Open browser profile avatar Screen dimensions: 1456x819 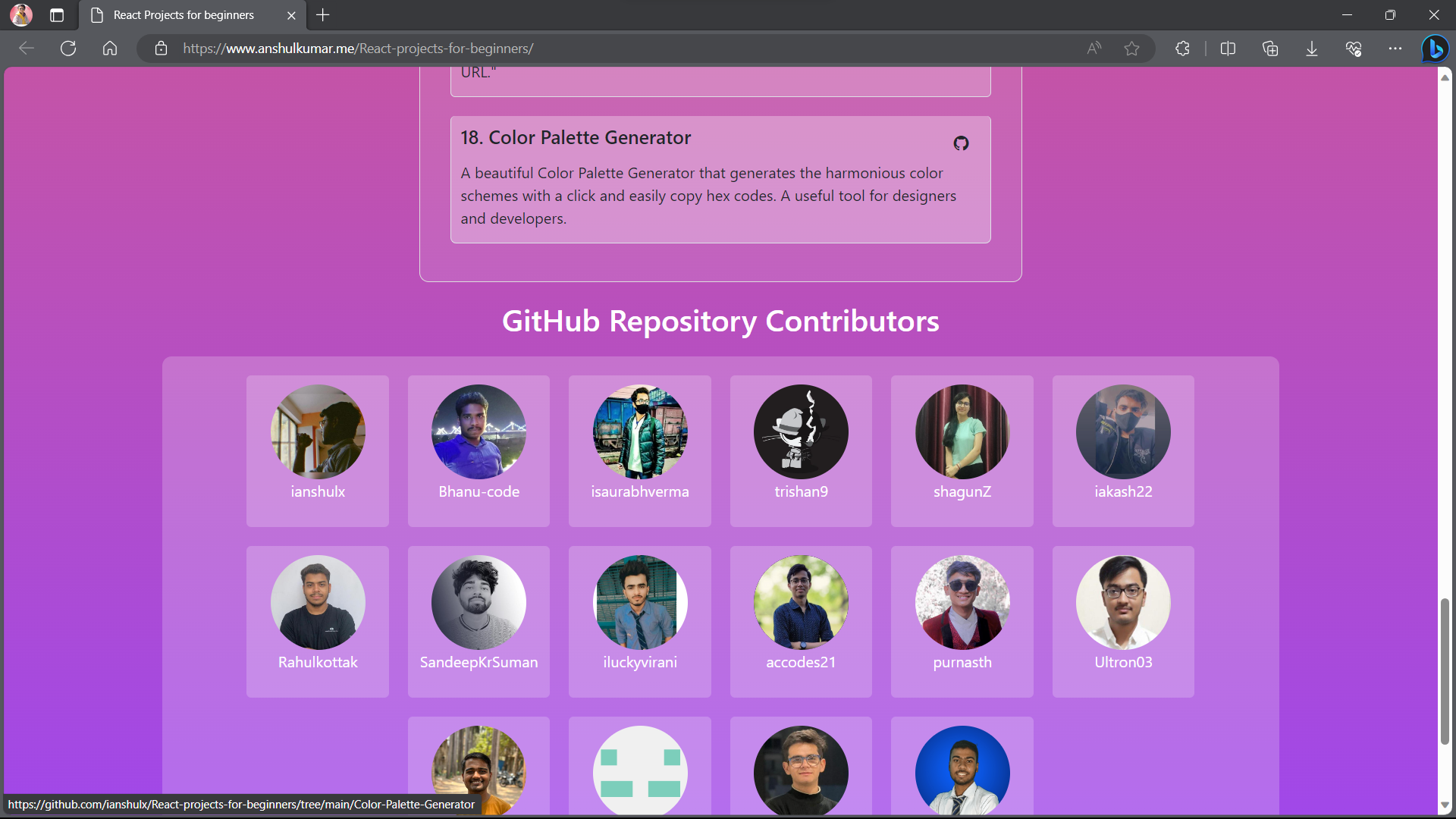[21, 14]
